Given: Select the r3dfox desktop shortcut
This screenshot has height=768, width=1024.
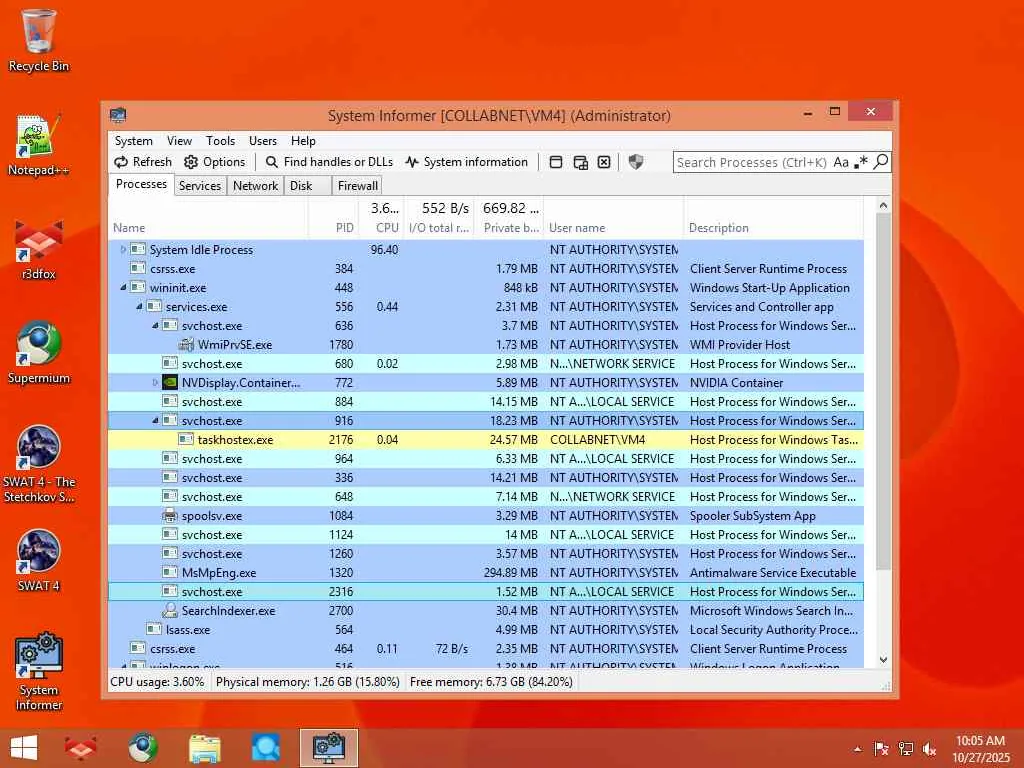Looking at the screenshot, I should coord(39,250).
